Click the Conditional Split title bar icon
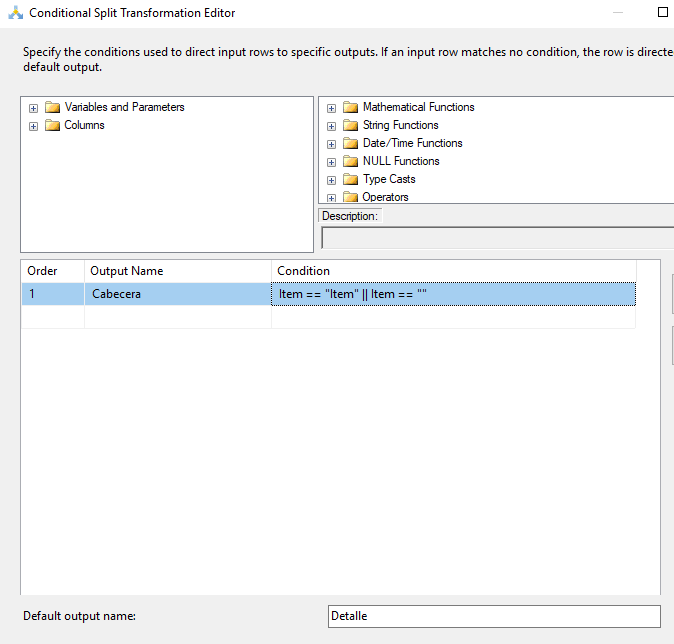The image size is (674, 644). [16, 13]
